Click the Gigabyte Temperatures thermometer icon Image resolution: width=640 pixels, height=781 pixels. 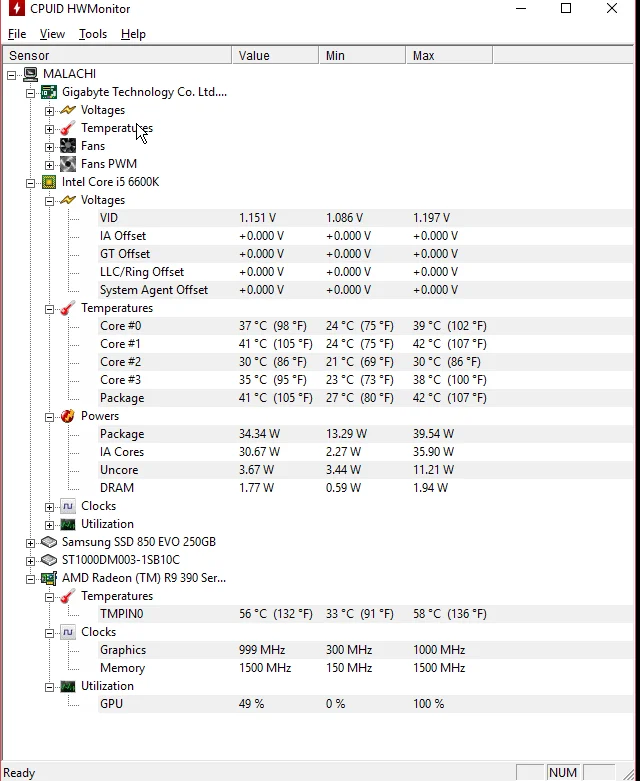68,128
